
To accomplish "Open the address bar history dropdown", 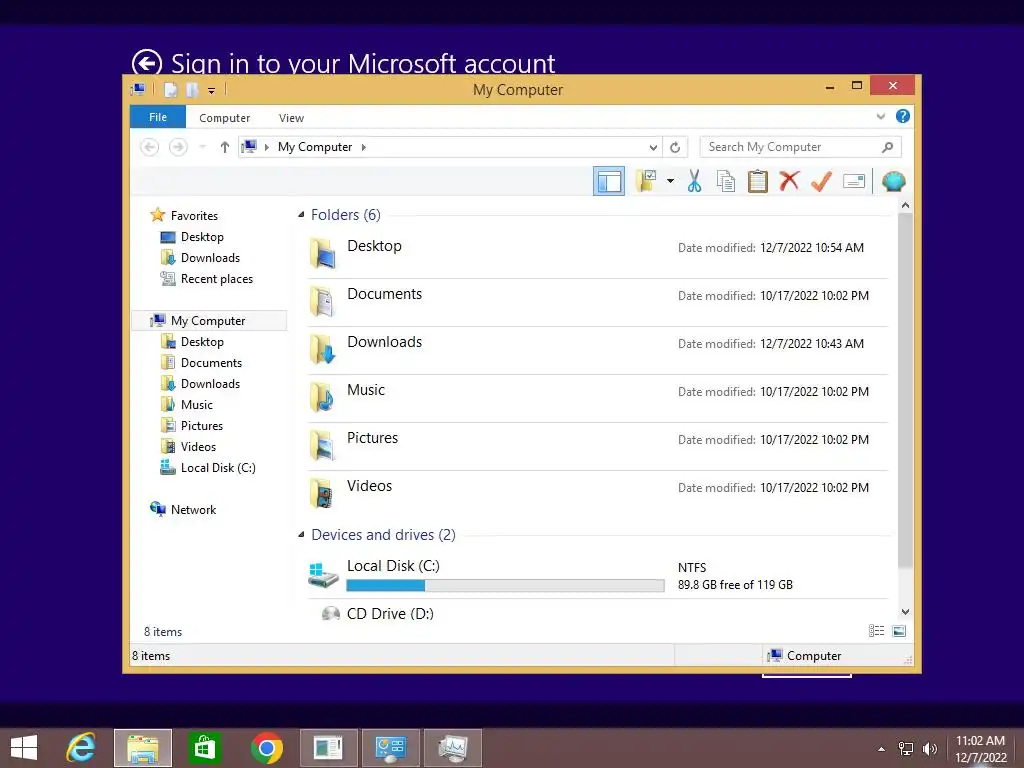I will click(653, 148).
